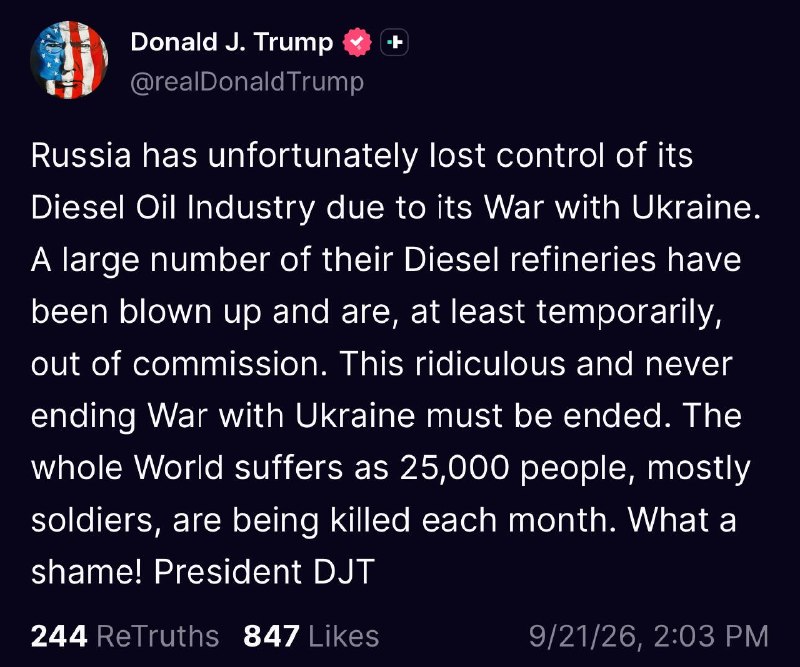The height and width of the screenshot is (667, 800).
Task: Click the 2:03 PM time text
Action: pos(711,636)
